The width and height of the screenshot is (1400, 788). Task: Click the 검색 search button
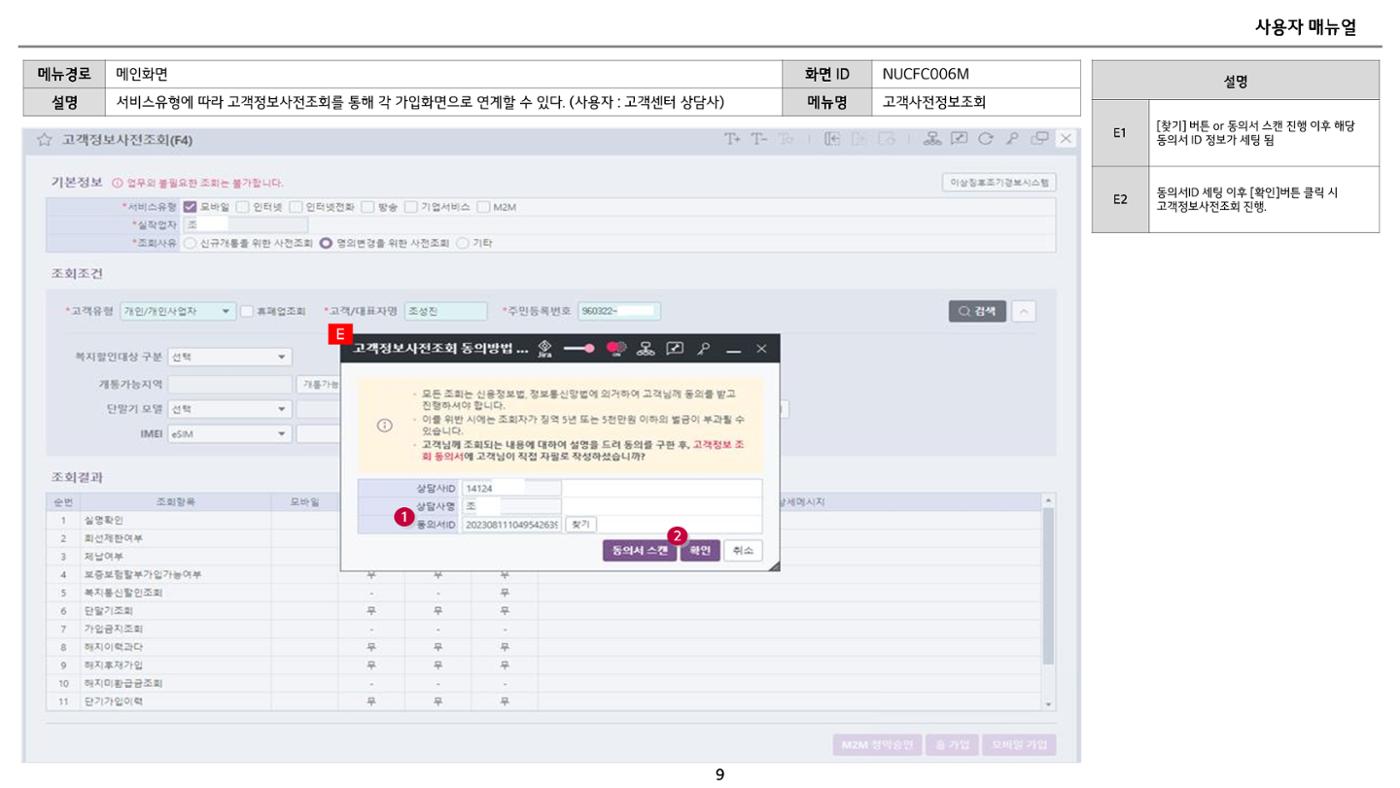click(976, 311)
